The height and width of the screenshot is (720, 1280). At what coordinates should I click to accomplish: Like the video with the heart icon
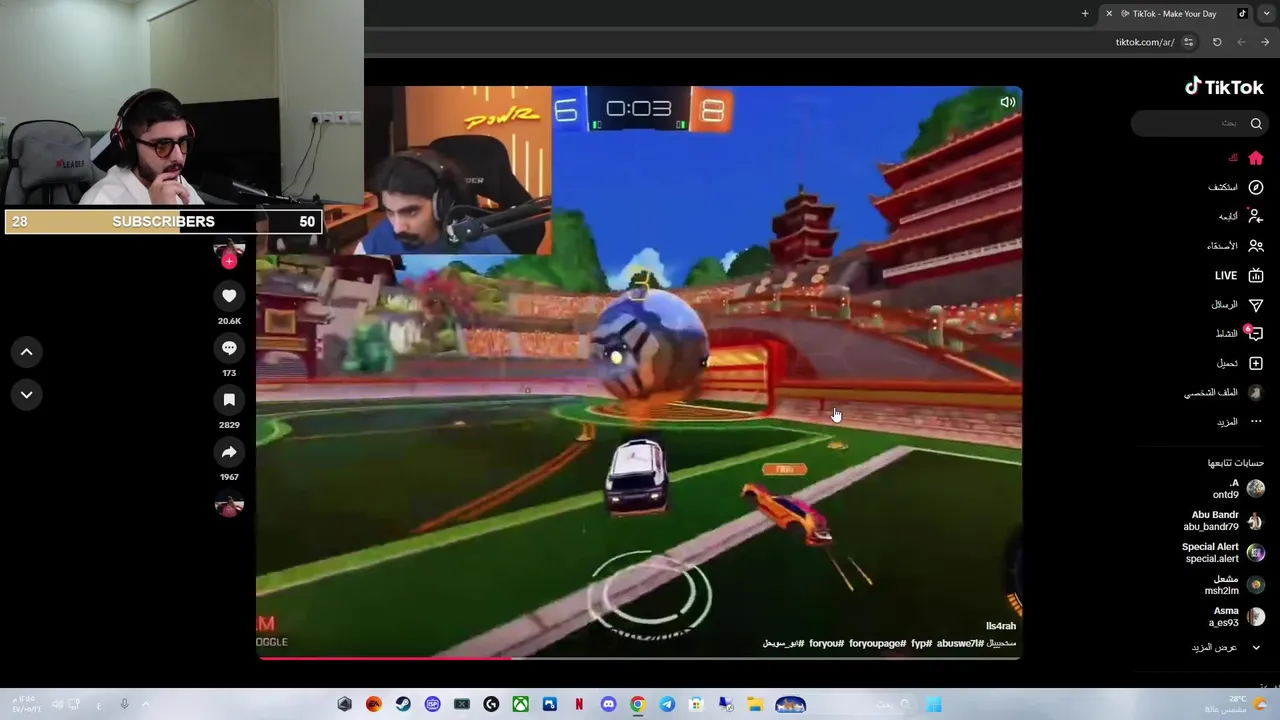(229, 296)
